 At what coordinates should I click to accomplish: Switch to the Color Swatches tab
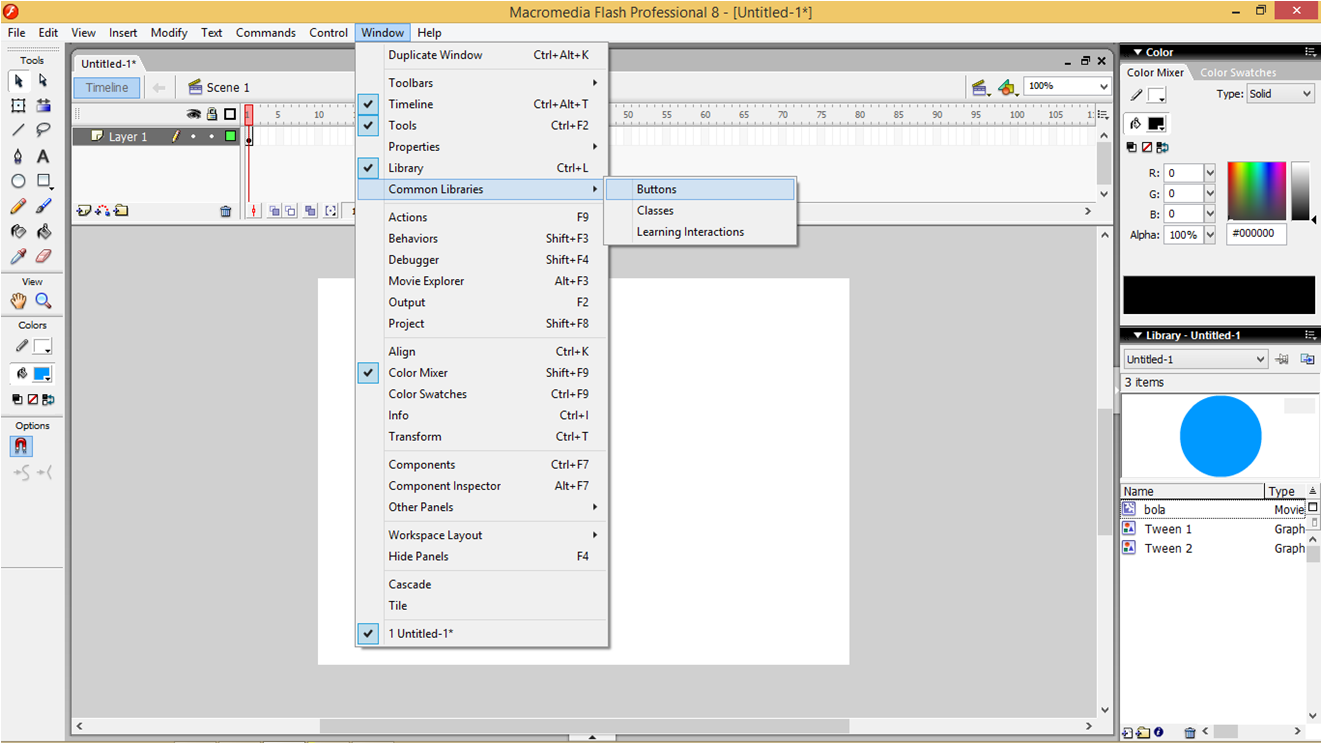pyautogui.click(x=1238, y=73)
